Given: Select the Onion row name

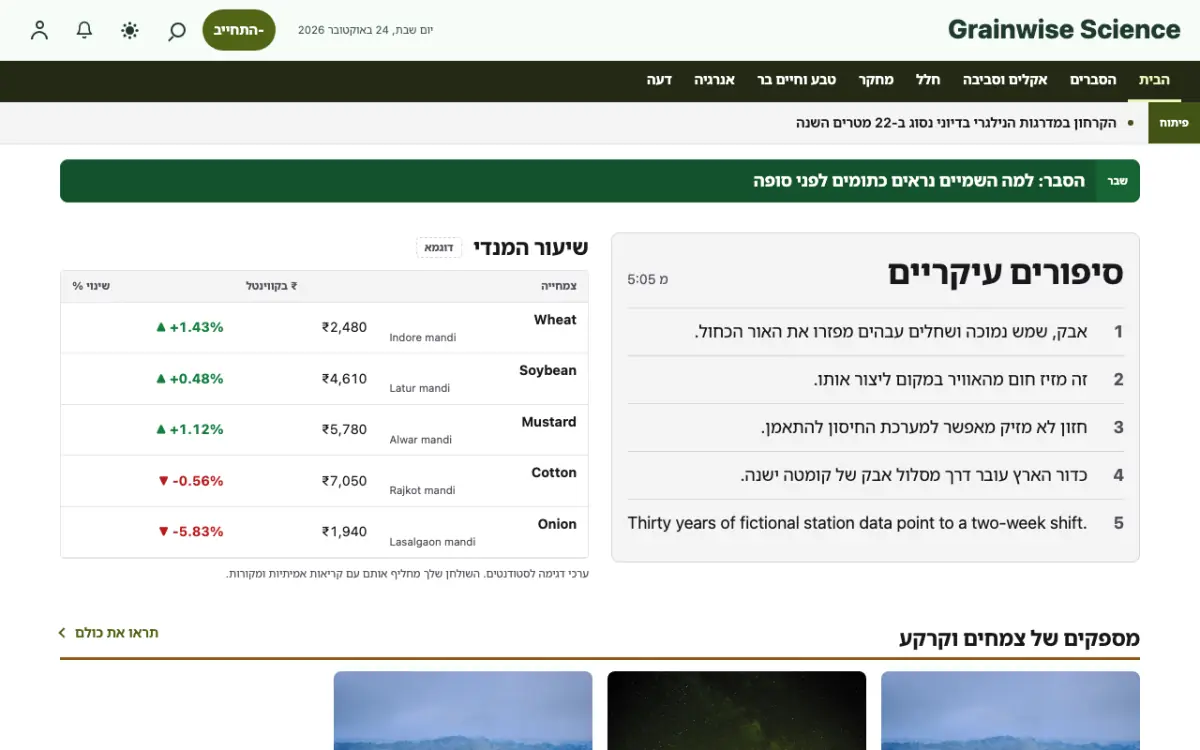Looking at the screenshot, I should 557,524.
